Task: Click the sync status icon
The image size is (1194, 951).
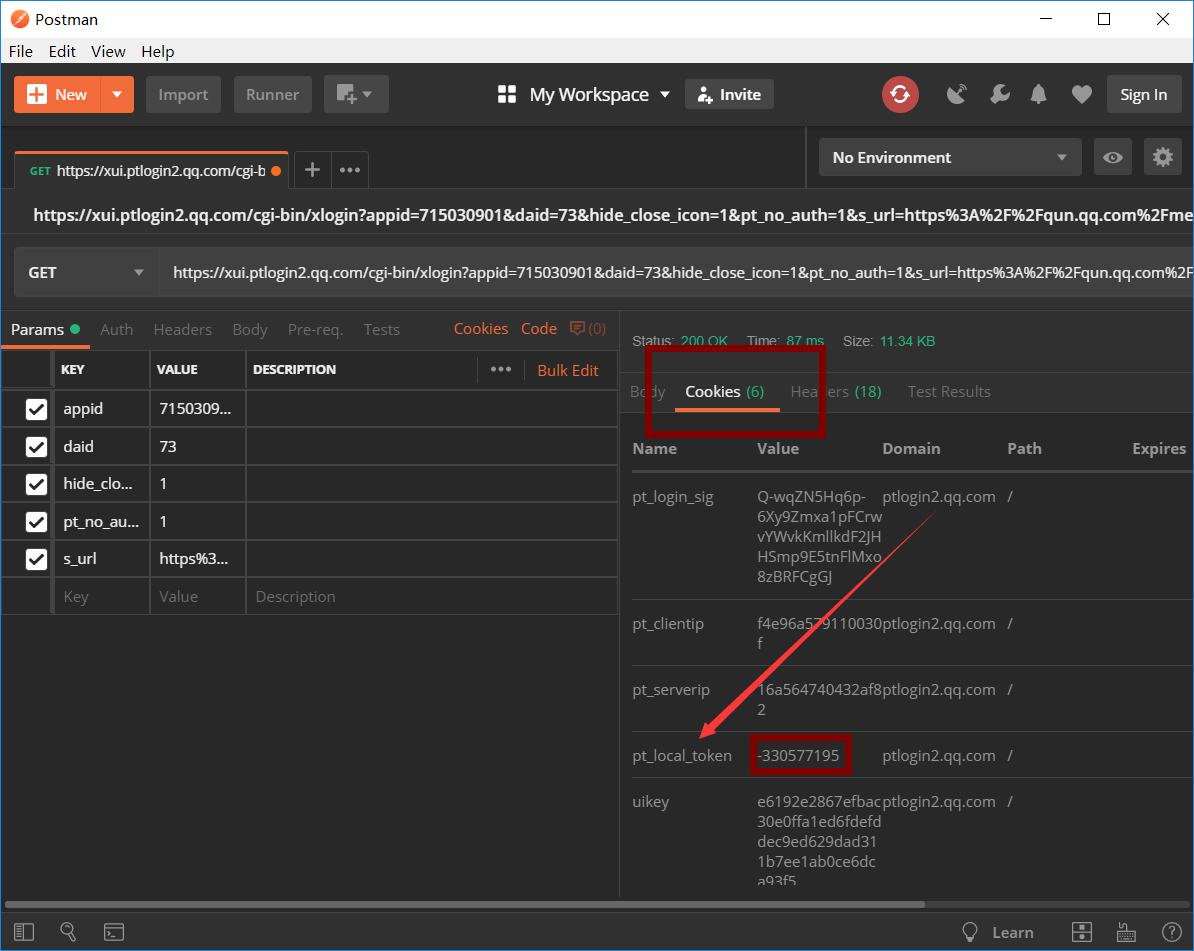Action: [x=900, y=94]
